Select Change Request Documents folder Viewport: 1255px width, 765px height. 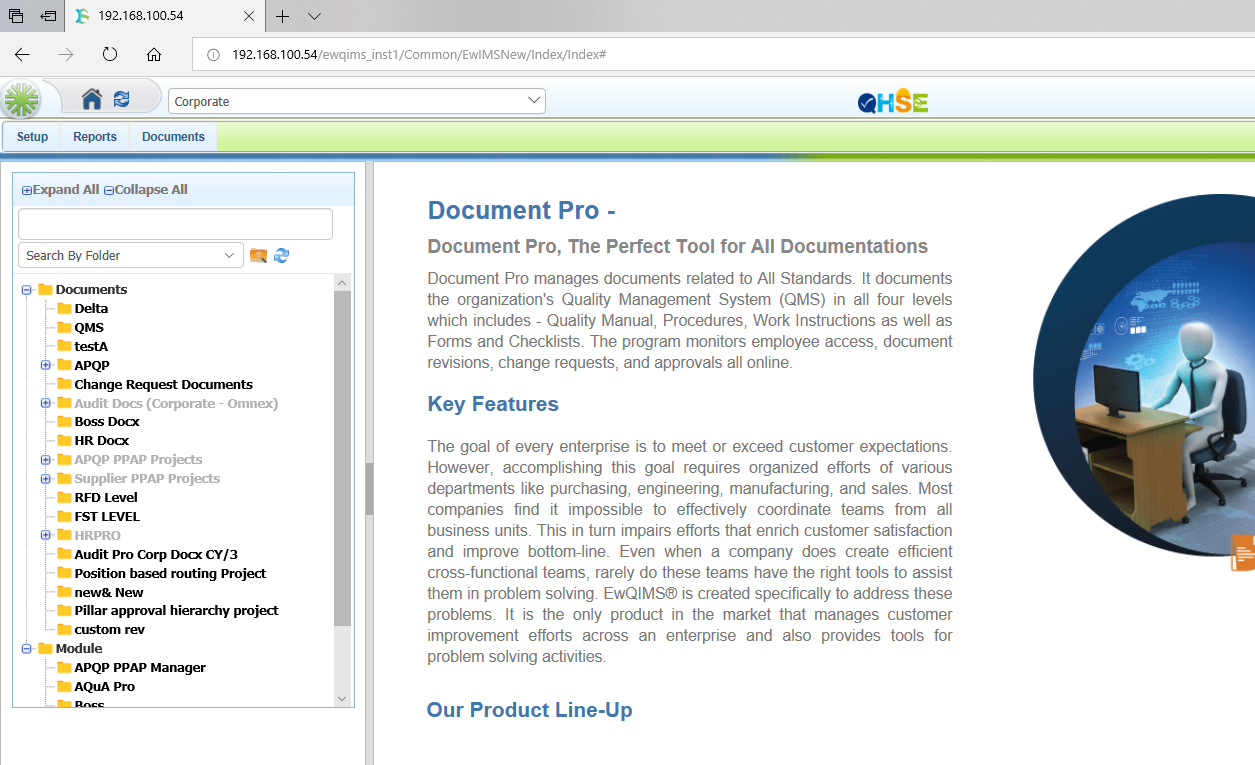pos(163,384)
